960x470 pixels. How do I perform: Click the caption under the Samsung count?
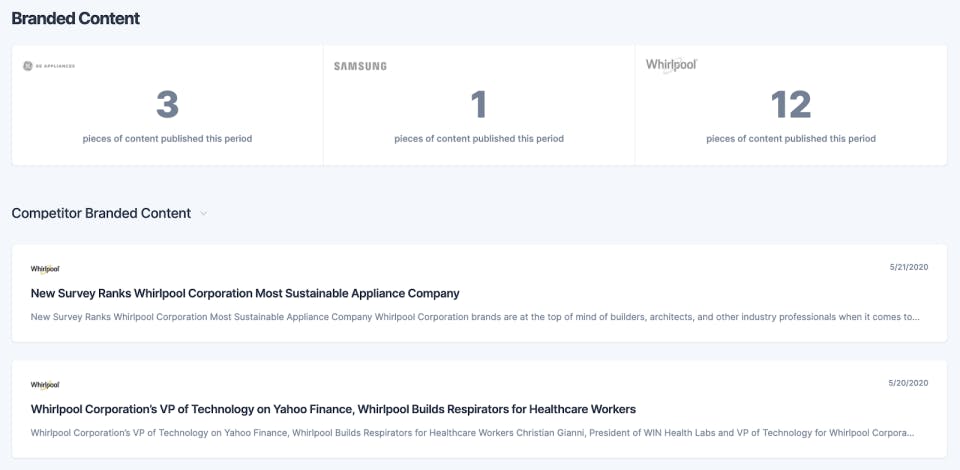(479, 139)
